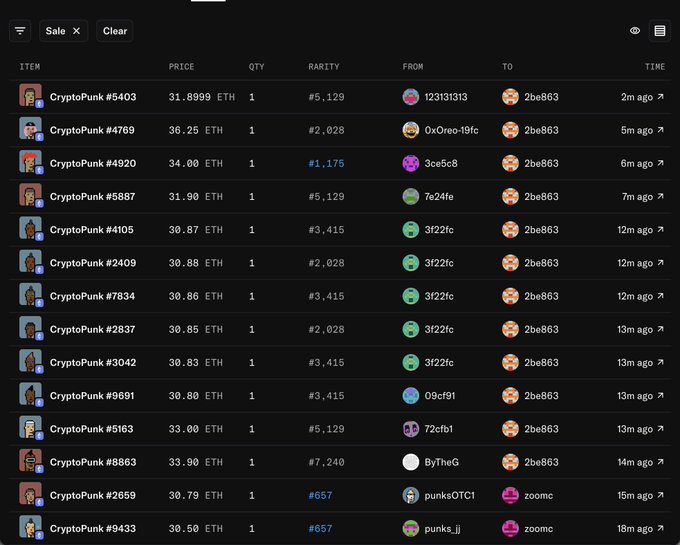Click the TO column header
Image resolution: width=680 pixels, height=545 pixels.
click(507, 67)
